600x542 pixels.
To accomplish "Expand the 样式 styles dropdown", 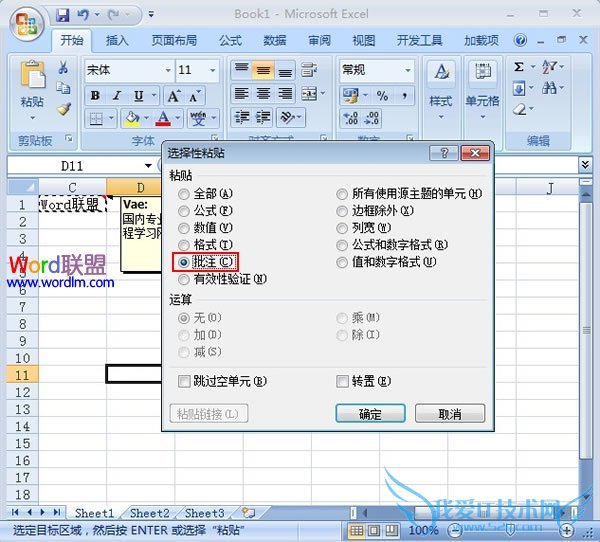I will [441, 116].
